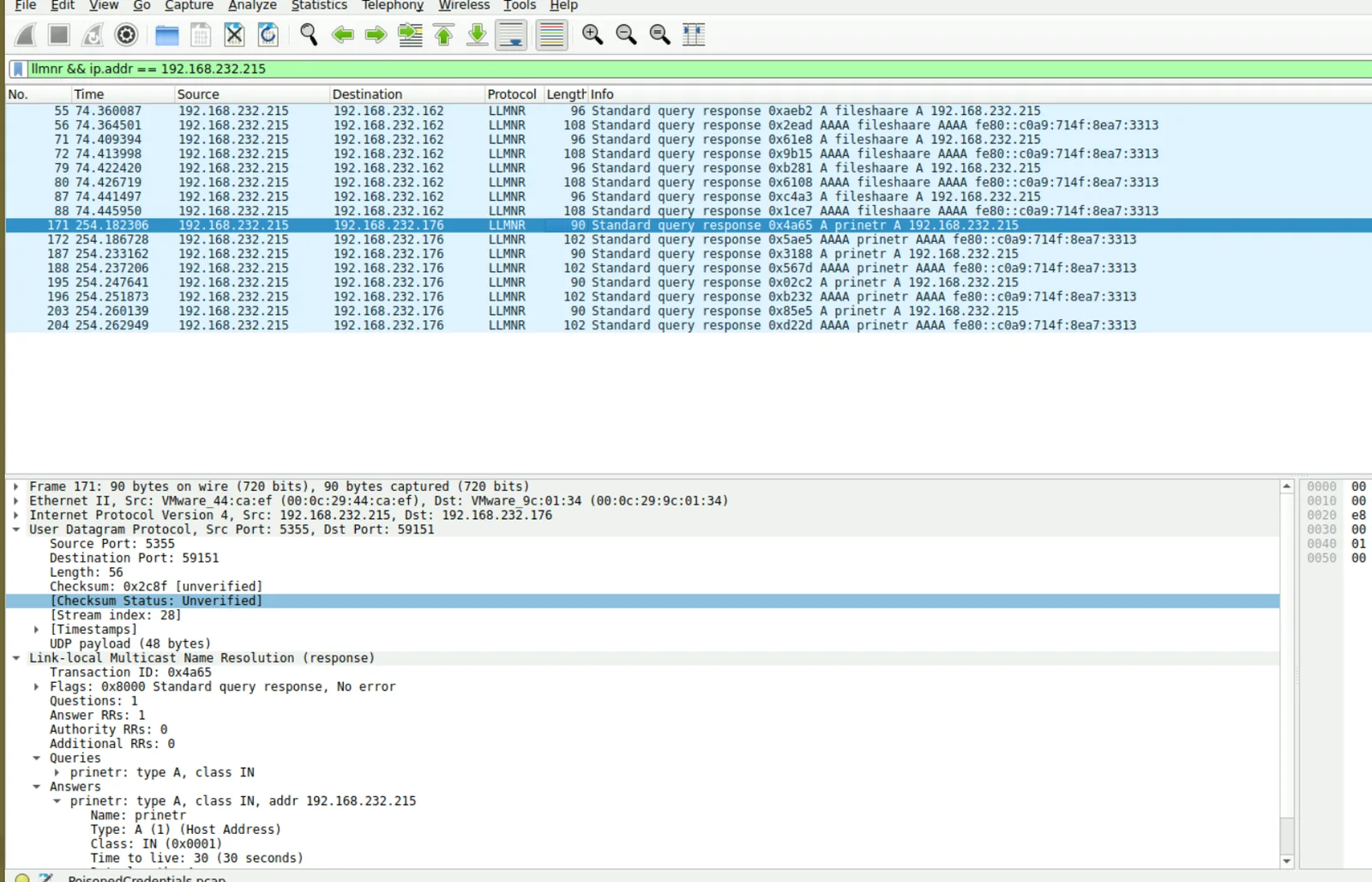1372x882 pixels.
Task: Open the Statistics menu
Action: click(x=319, y=5)
